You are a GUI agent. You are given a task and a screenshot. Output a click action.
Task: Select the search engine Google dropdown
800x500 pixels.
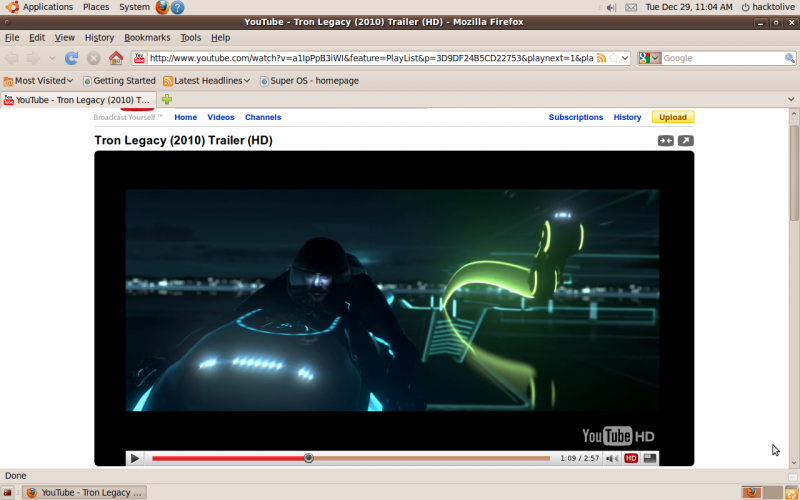[x=649, y=58]
